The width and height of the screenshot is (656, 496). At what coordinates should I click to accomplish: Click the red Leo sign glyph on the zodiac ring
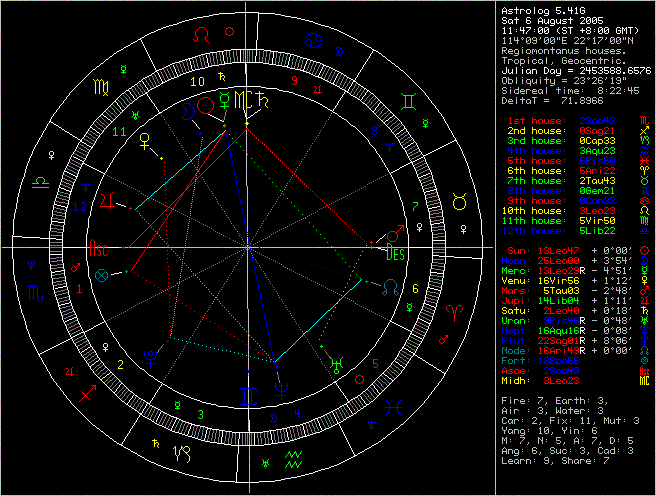point(204,35)
